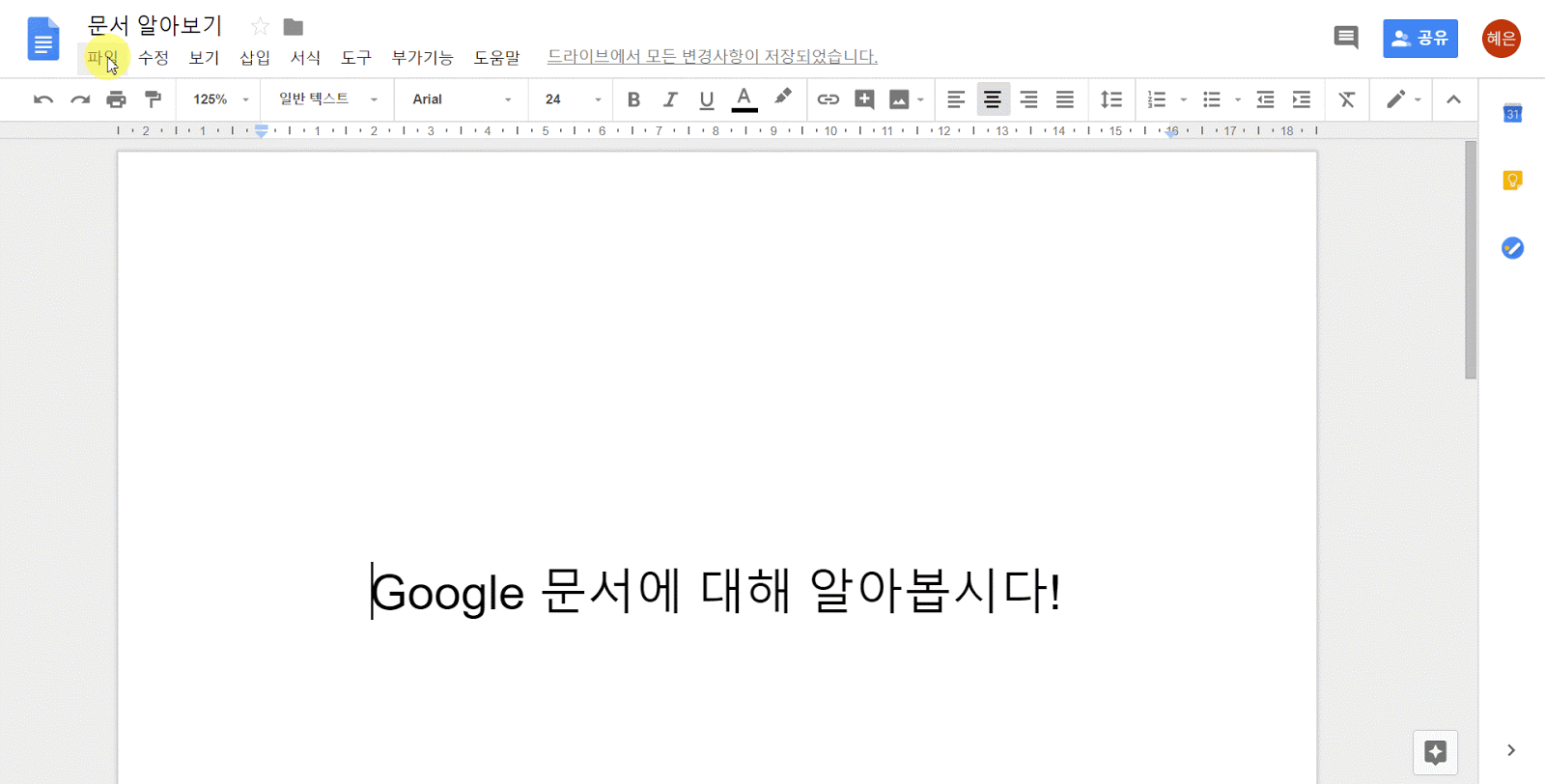Increase indent
1545x784 pixels.
1302,99
